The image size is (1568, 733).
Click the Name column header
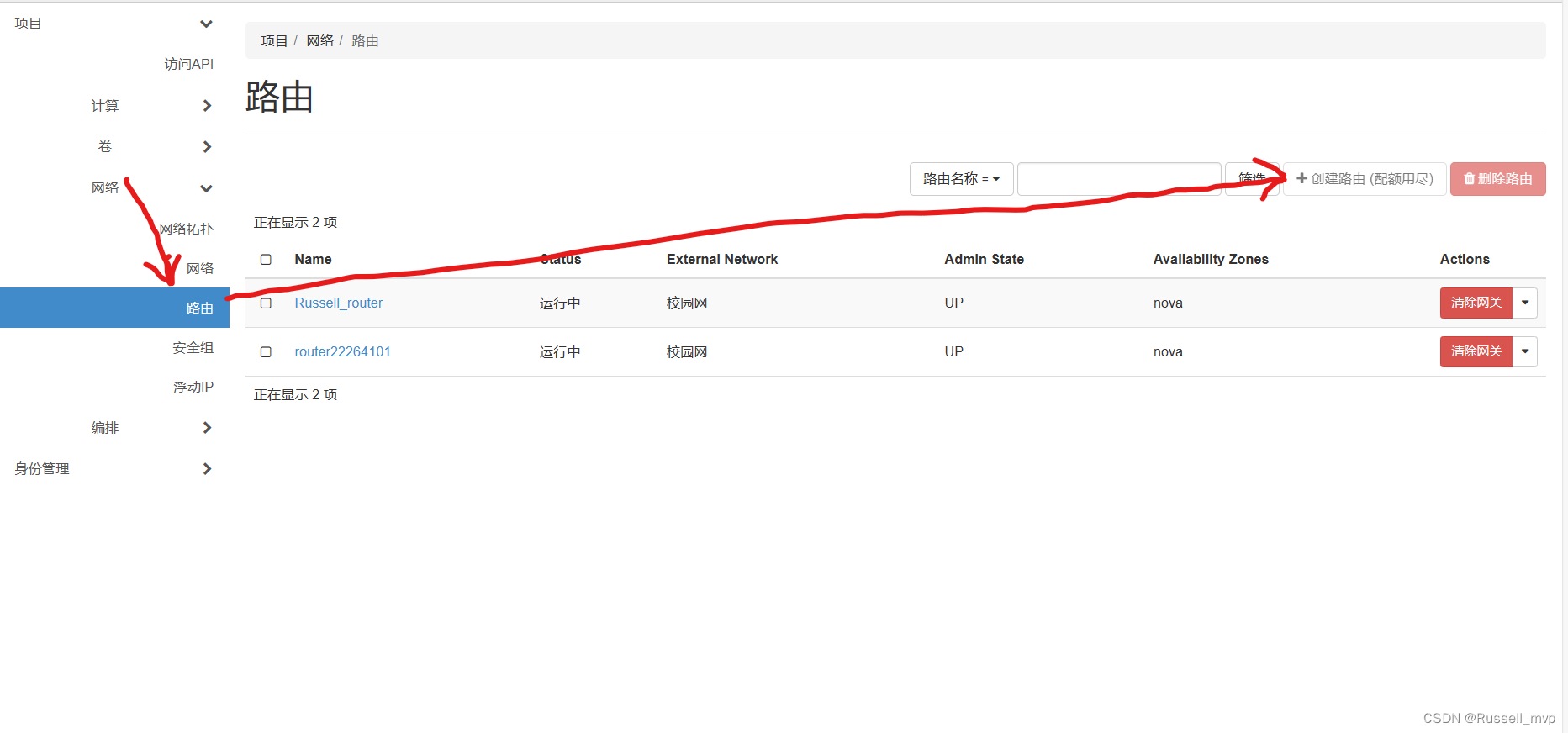pos(313,259)
